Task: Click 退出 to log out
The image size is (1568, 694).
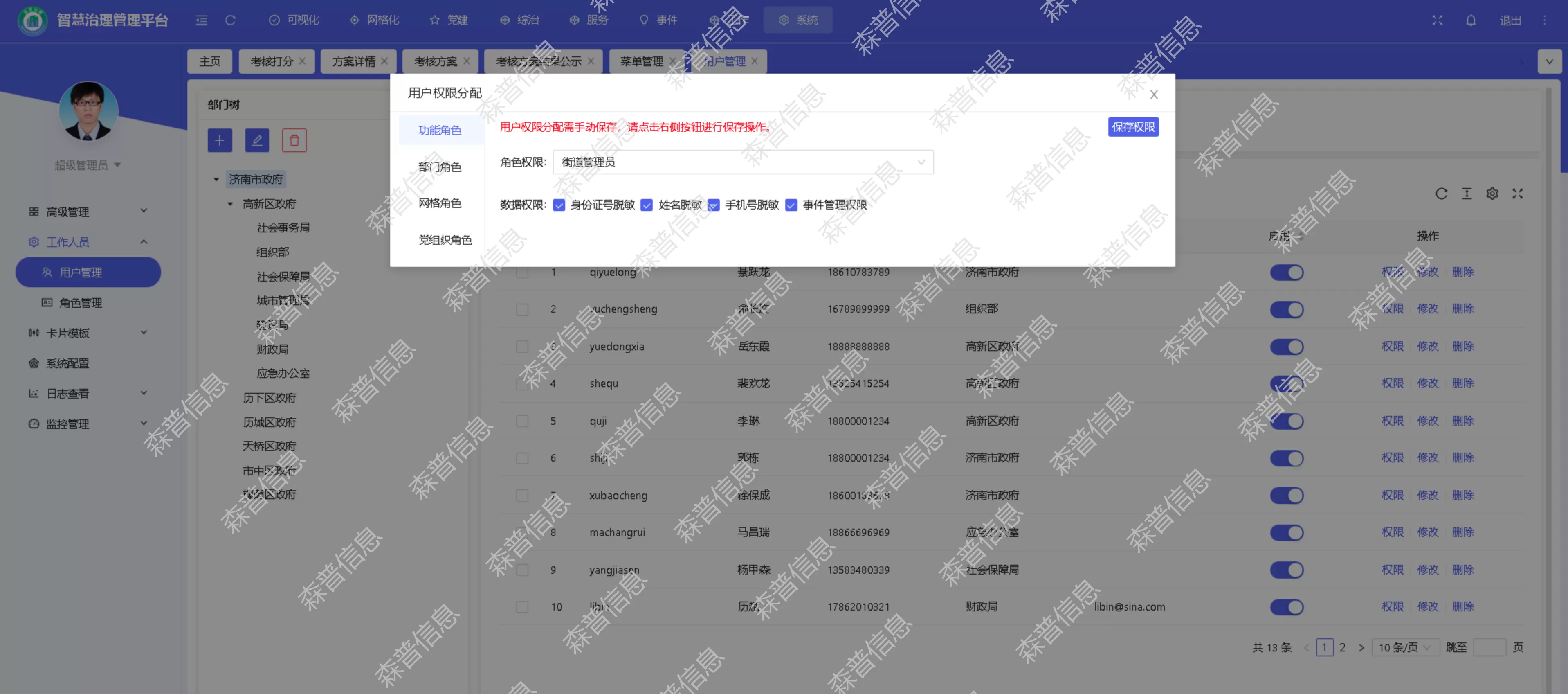Action: [x=1510, y=21]
